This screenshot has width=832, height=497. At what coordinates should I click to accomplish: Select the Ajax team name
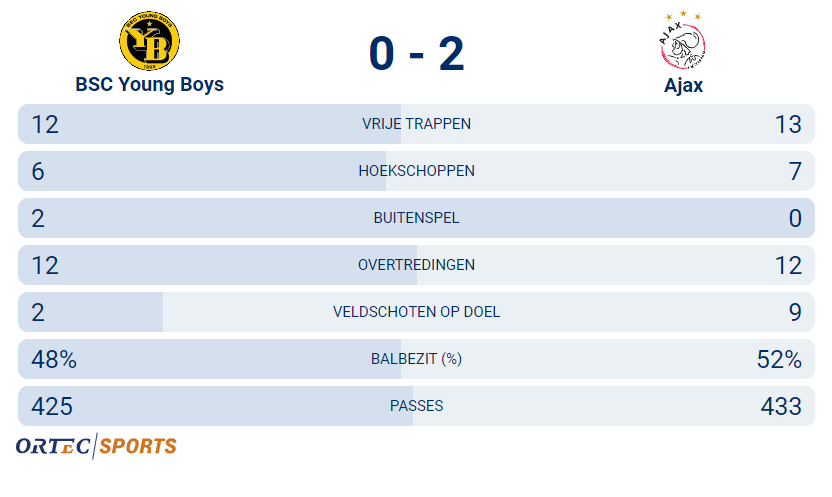683,85
